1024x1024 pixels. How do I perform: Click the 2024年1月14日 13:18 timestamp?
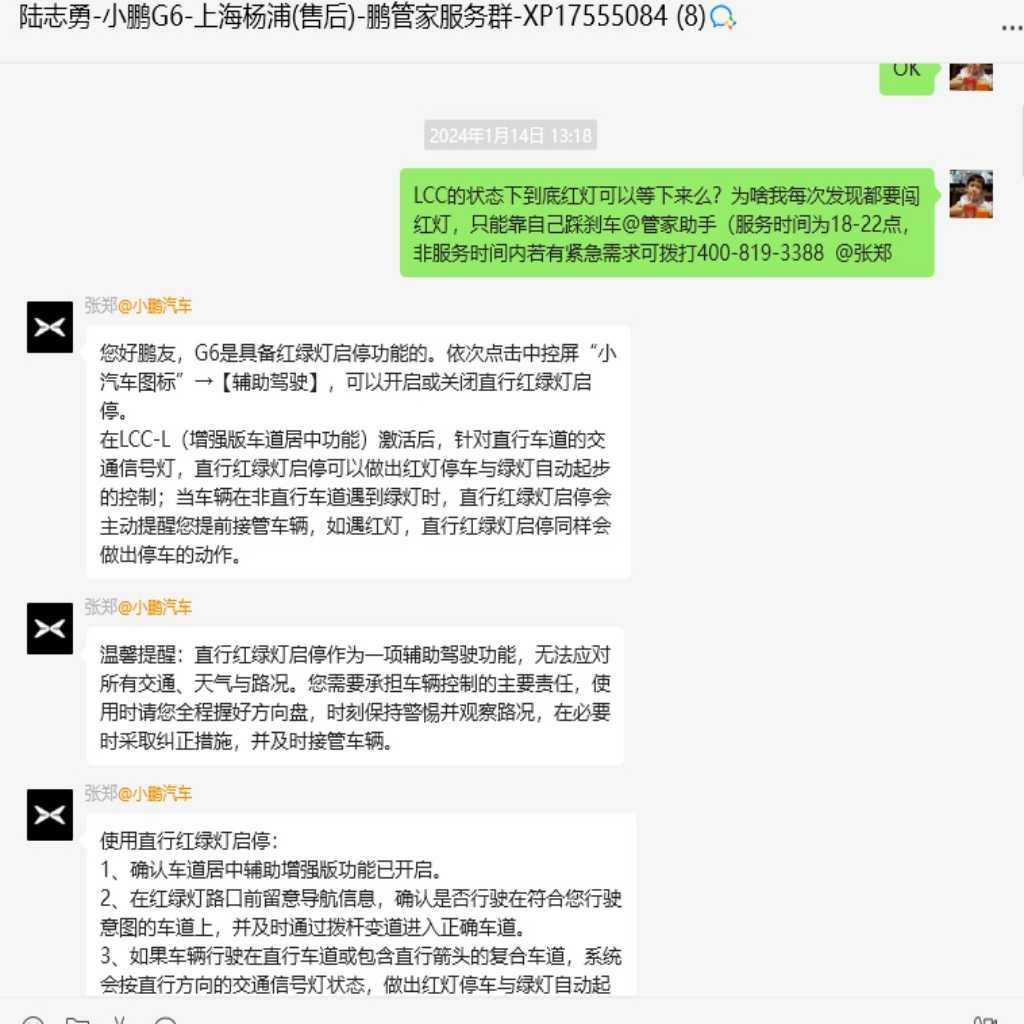(510, 135)
